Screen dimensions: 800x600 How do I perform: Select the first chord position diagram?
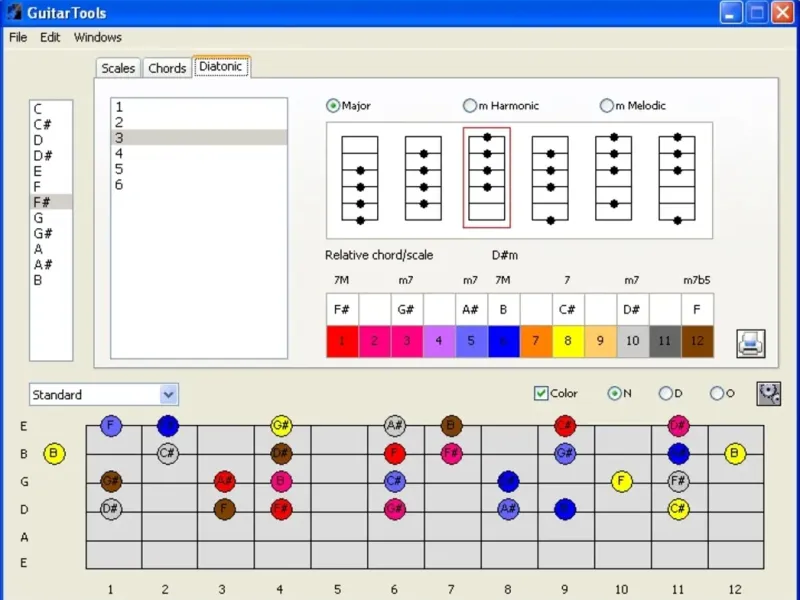360,179
